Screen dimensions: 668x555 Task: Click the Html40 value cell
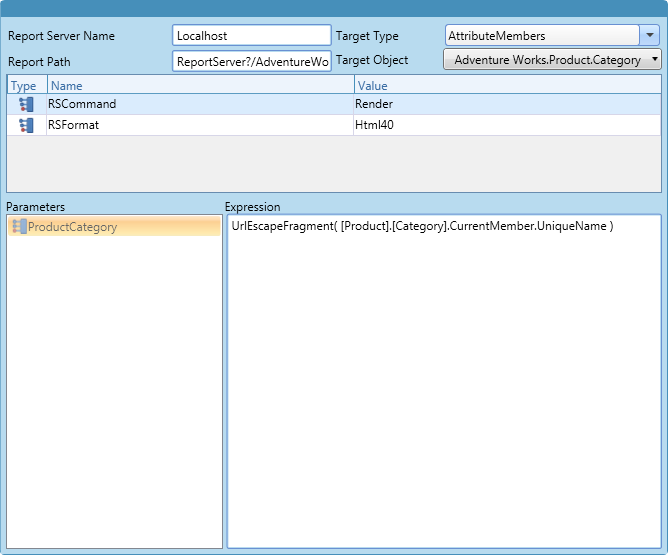pyautogui.click(x=507, y=125)
